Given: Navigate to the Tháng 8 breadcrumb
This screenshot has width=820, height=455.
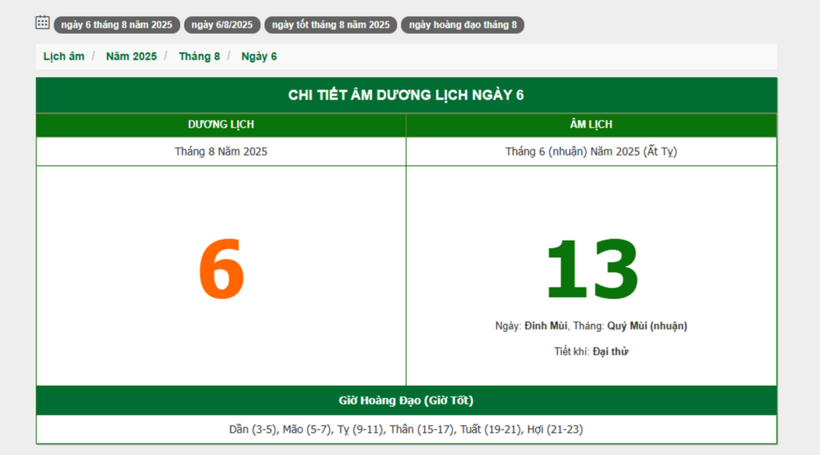Looking at the screenshot, I should 199,57.
